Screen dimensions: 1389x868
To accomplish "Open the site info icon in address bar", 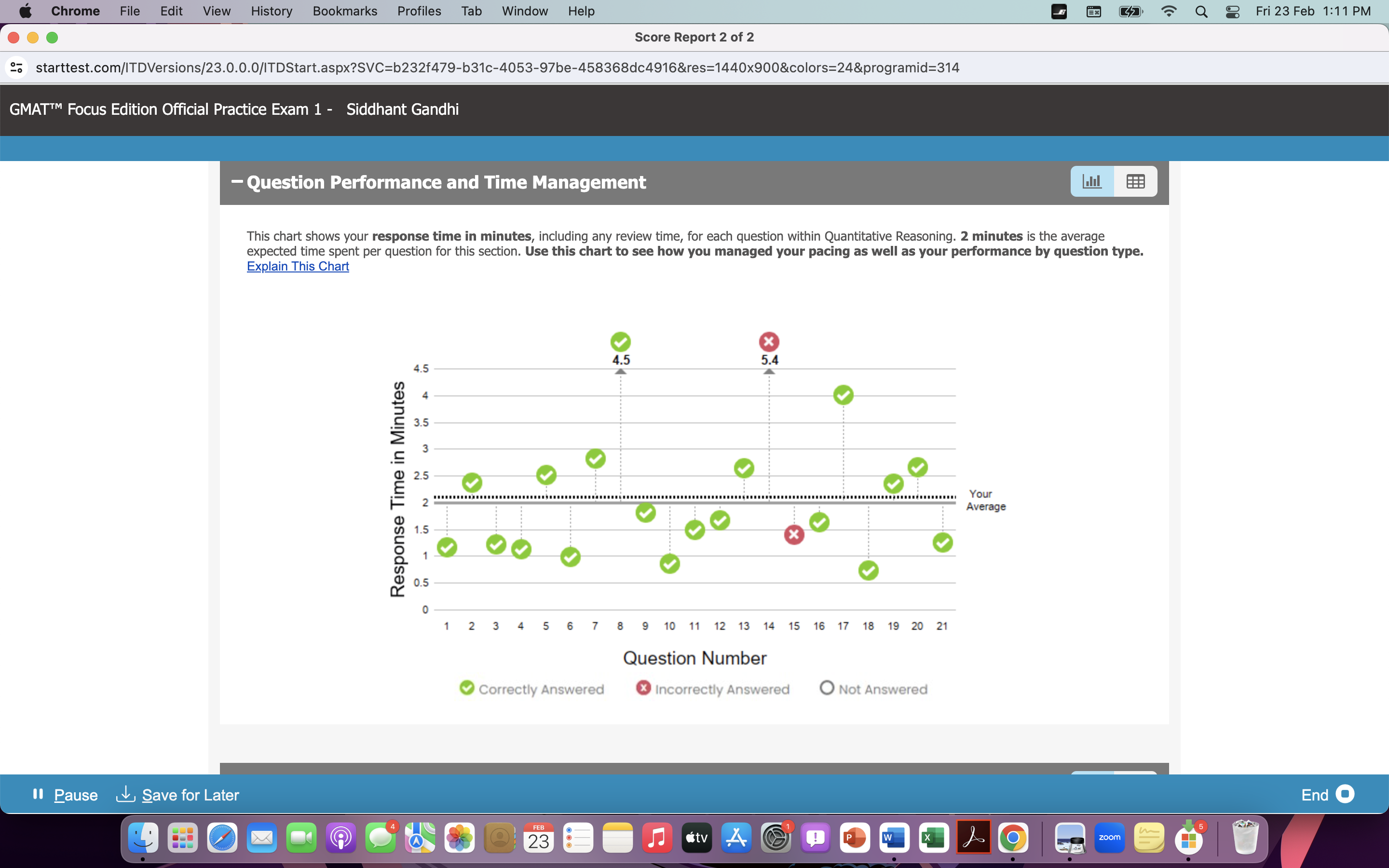I will pos(17,68).
